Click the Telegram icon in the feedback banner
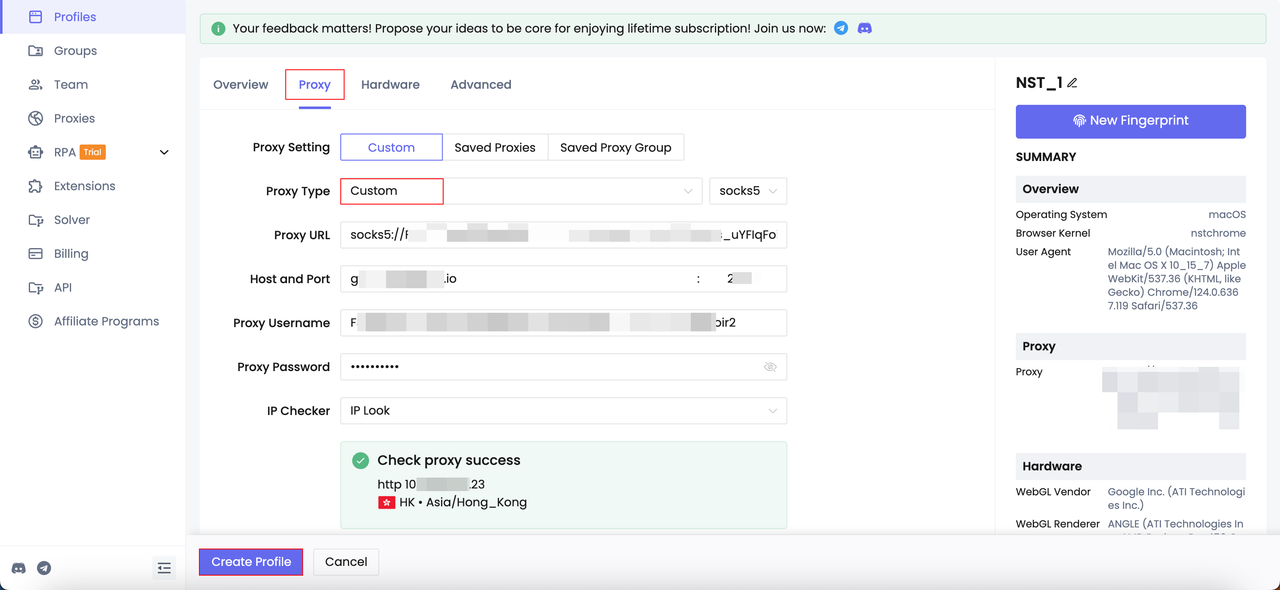The height and width of the screenshot is (590, 1280). (x=841, y=28)
